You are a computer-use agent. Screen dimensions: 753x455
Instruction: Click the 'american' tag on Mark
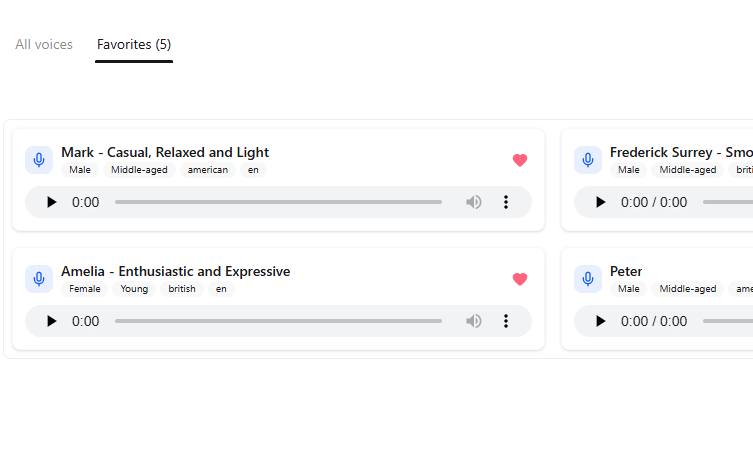208,170
